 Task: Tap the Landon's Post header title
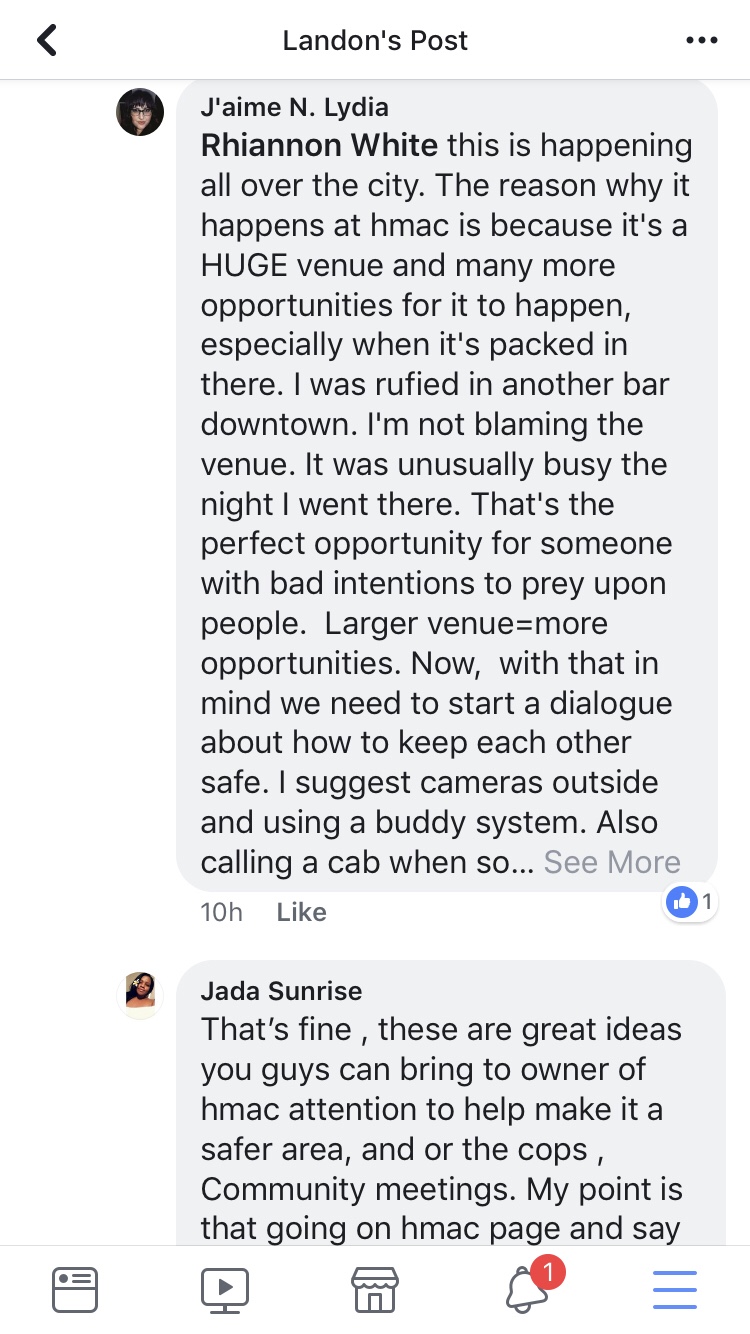tap(375, 41)
